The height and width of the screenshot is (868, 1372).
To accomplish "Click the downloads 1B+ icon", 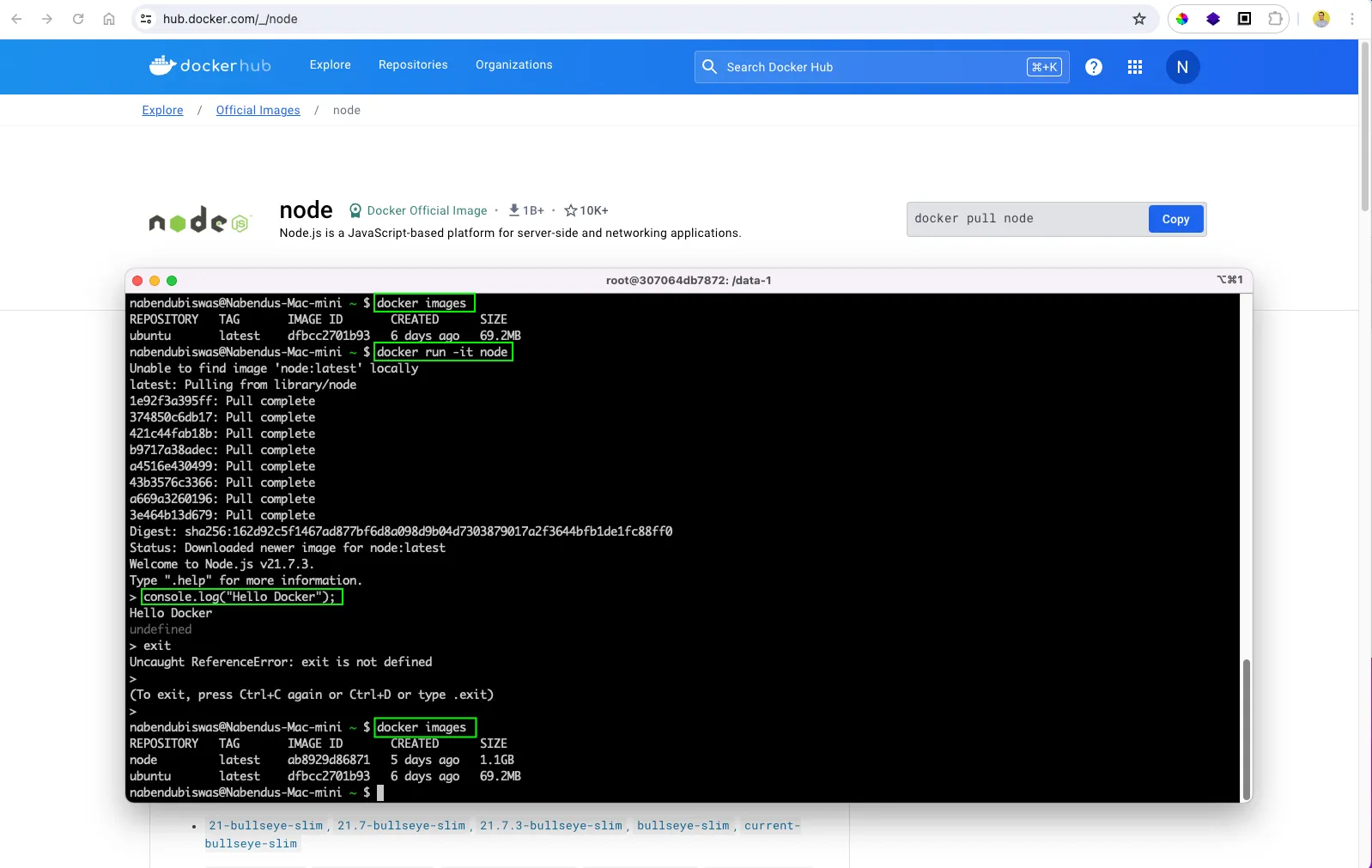I will (x=513, y=209).
